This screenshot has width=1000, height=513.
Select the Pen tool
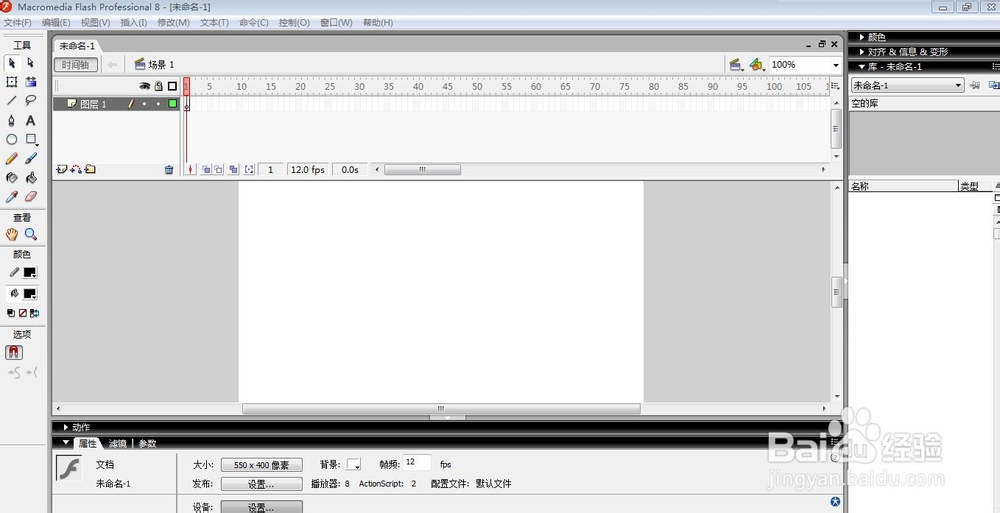click(11, 121)
